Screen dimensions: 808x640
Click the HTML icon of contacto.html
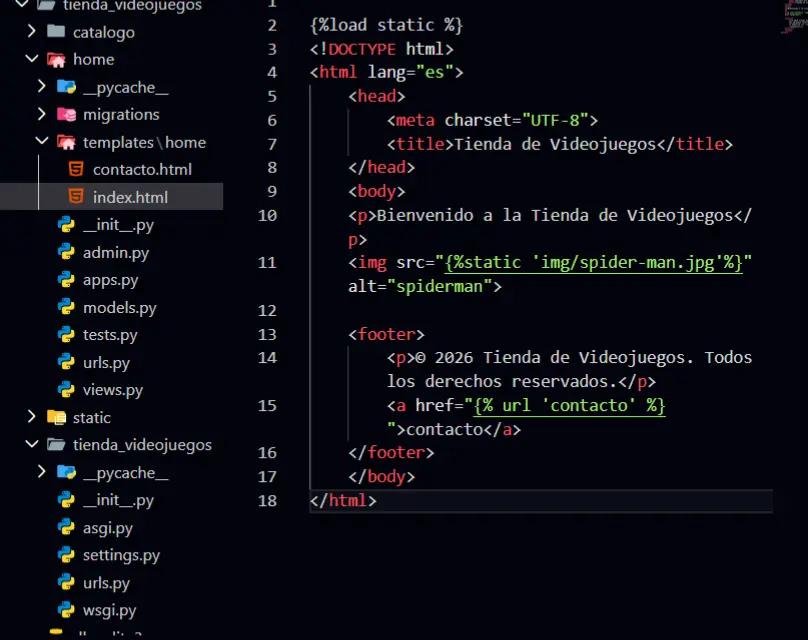pyautogui.click(x=76, y=169)
